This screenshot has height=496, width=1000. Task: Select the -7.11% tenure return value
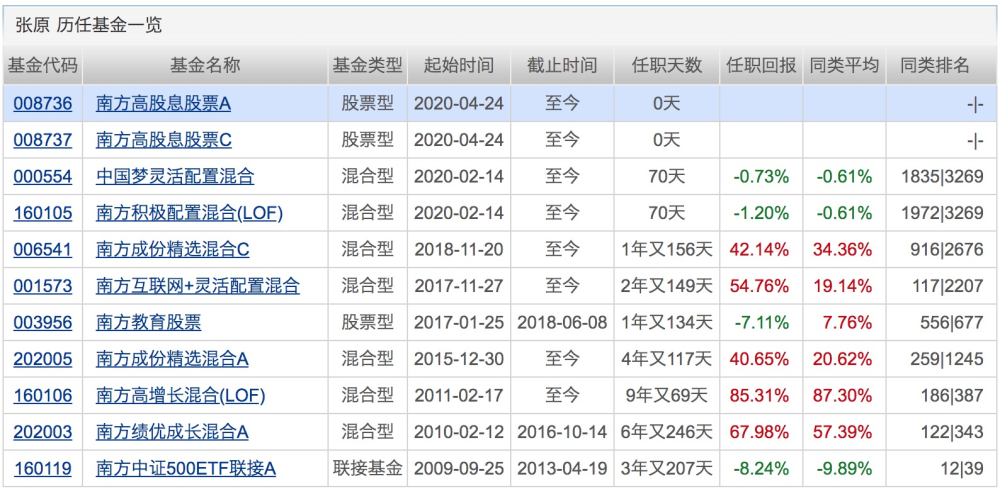(x=761, y=323)
